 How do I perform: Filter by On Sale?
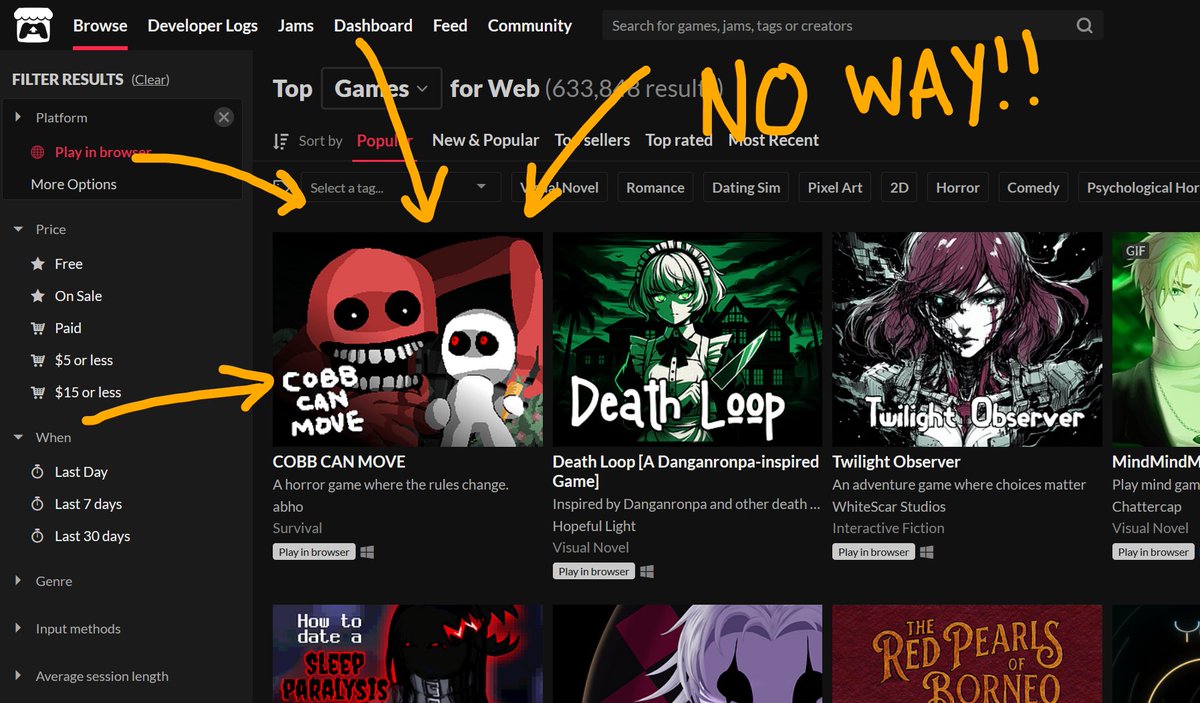(x=78, y=296)
